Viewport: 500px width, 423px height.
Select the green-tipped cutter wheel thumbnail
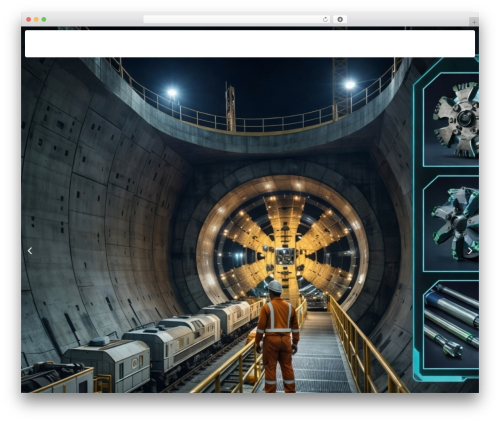click(451, 224)
